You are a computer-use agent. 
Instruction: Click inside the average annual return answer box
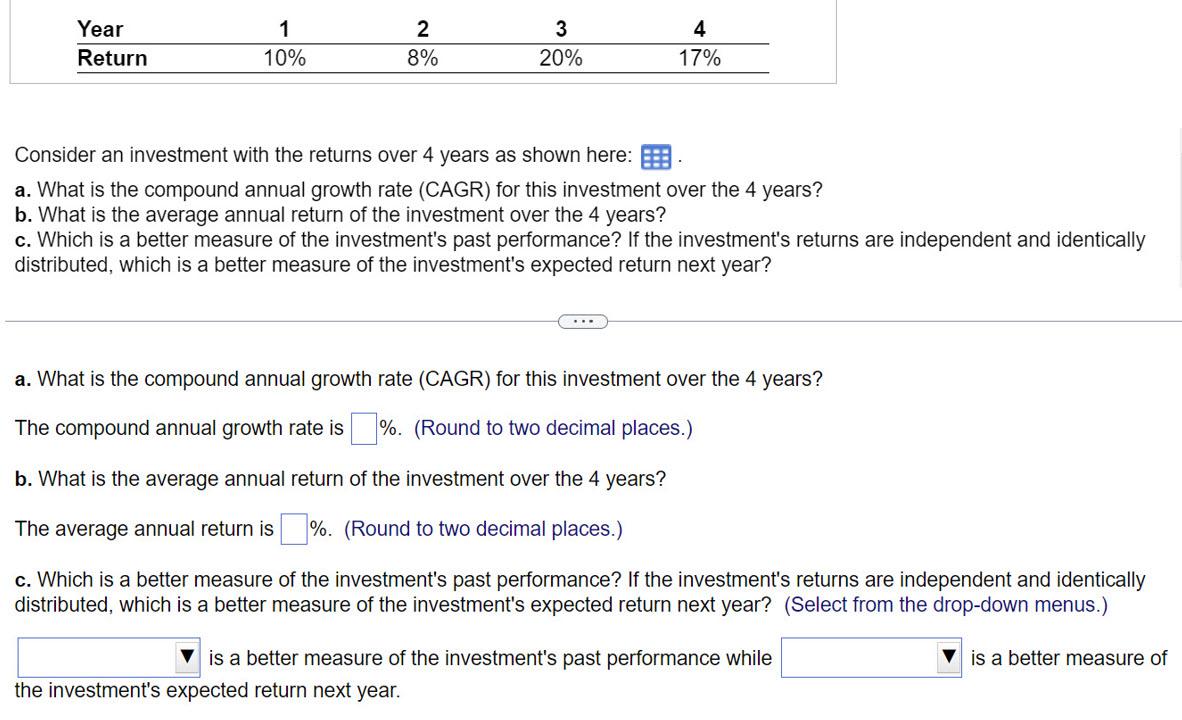294,528
